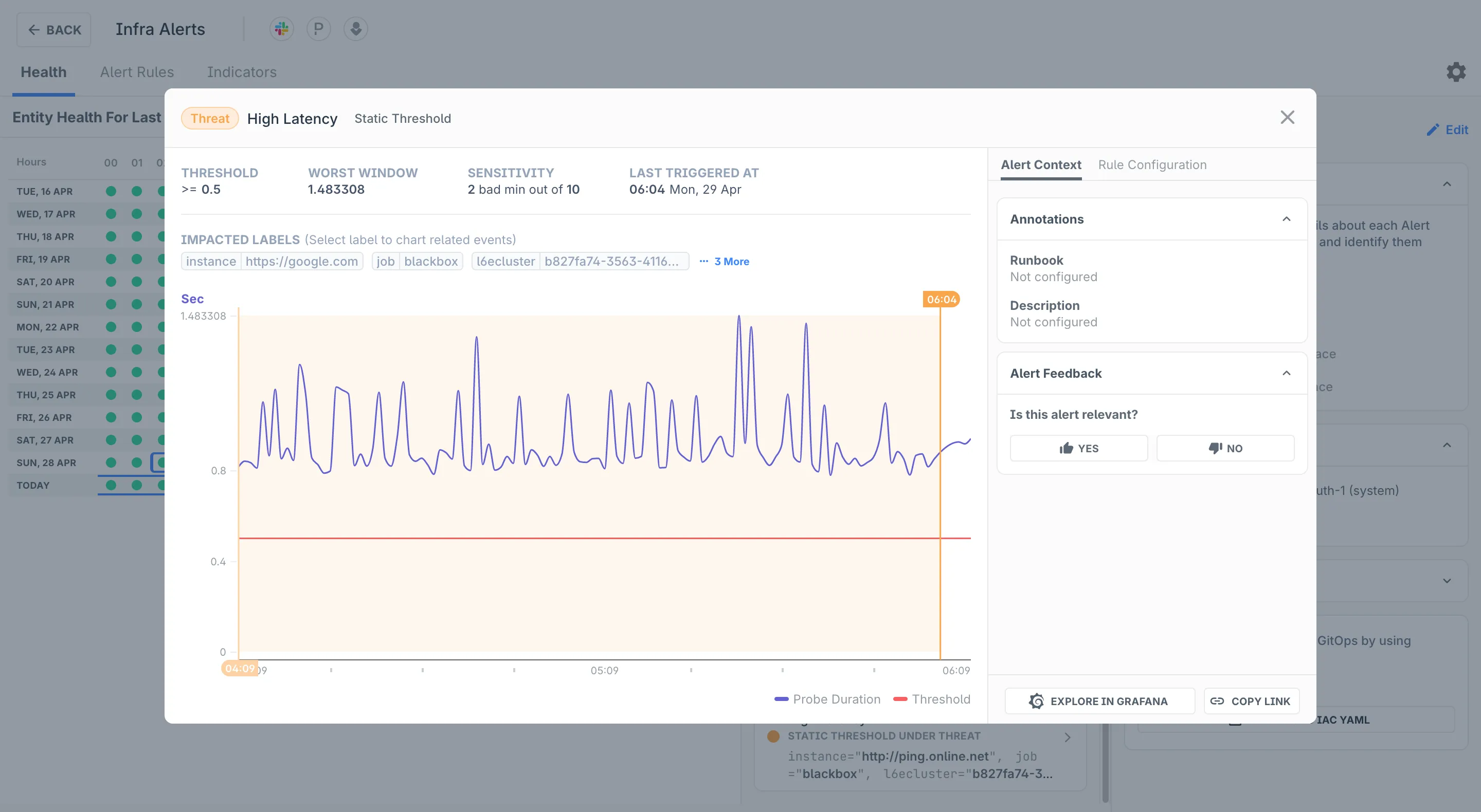The width and height of the screenshot is (1481, 812).
Task: Click the 06:04 trigger time marker
Action: [941, 300]
